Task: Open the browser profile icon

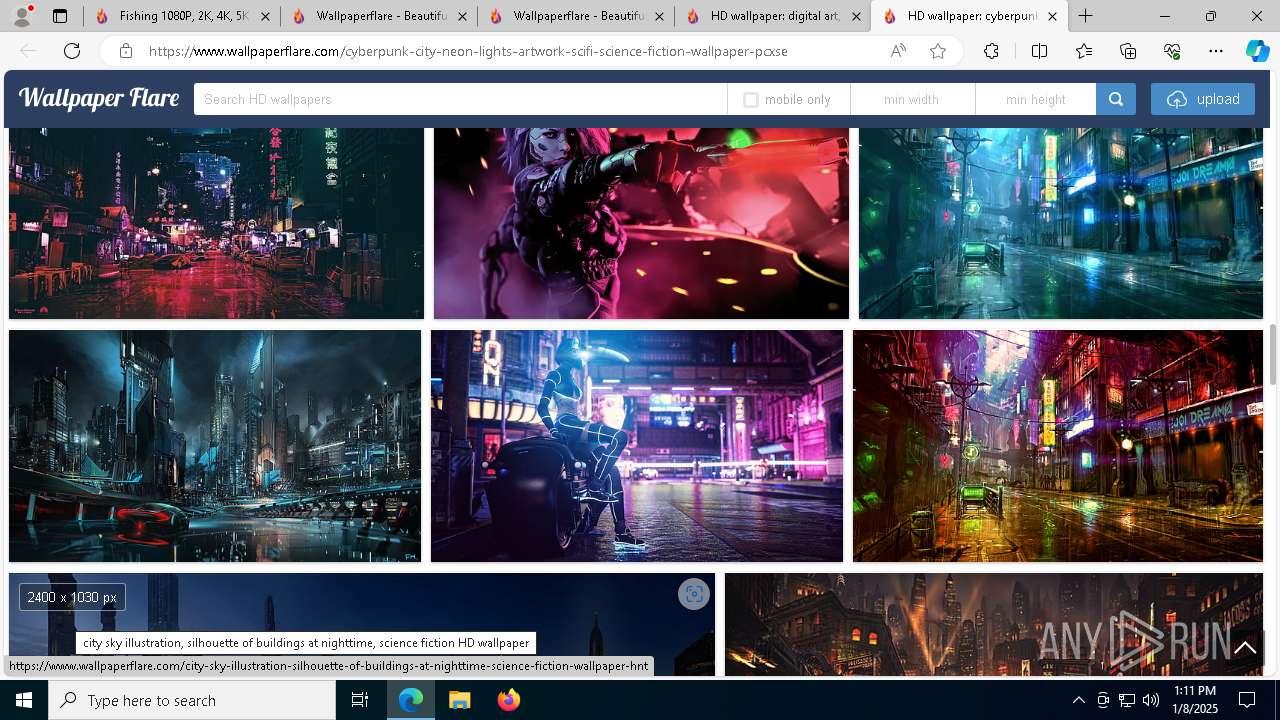Action: (22, 16)
